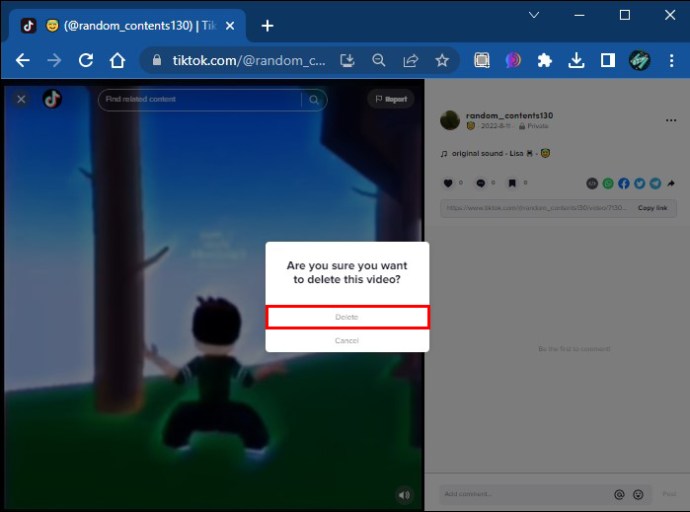Image resolution: width=690 pixels, height=512 pixels.
Task: Open the Chrome profile avatar
Action: pos(639,60)
